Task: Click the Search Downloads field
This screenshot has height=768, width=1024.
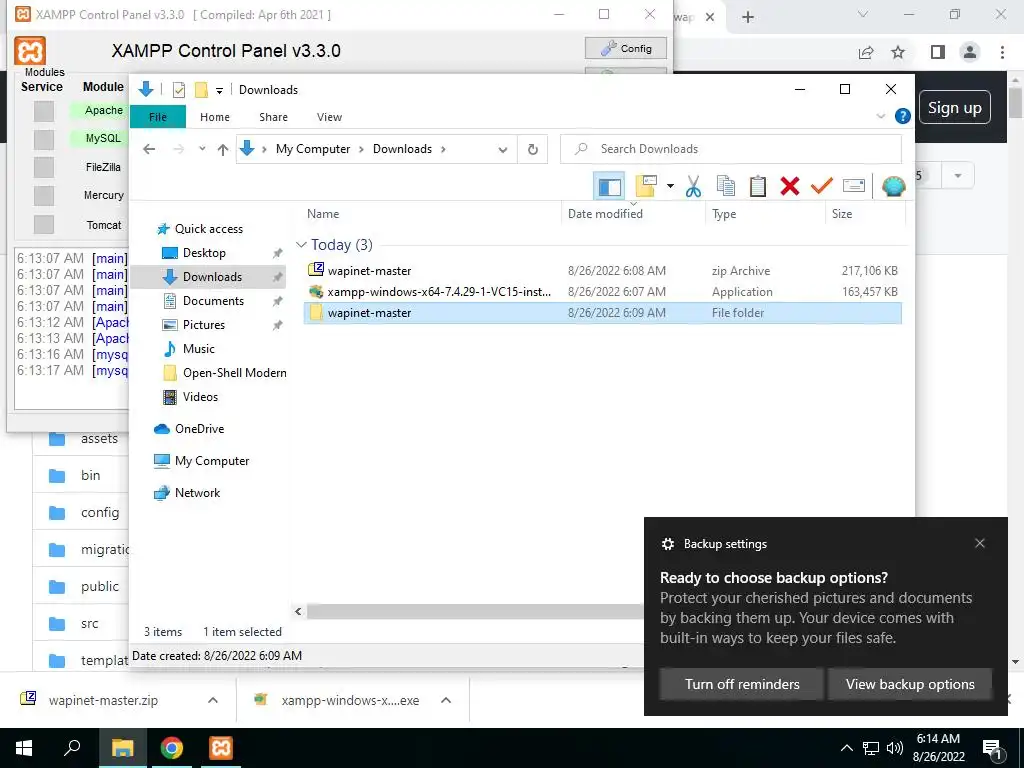Action: click(731, 149)
